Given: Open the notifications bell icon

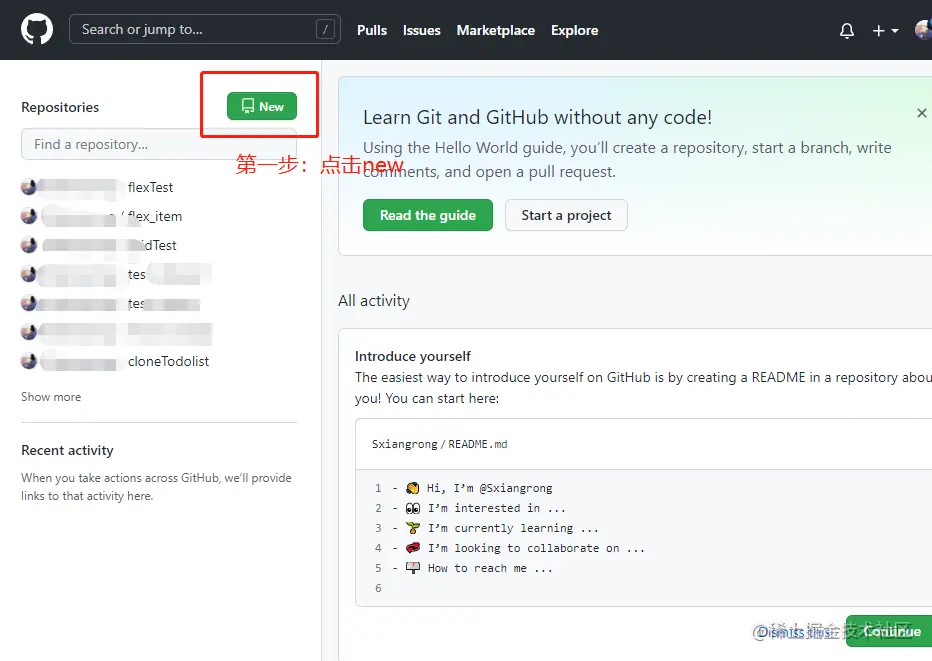Looking at the screenshot, I should tap(846, 30).
